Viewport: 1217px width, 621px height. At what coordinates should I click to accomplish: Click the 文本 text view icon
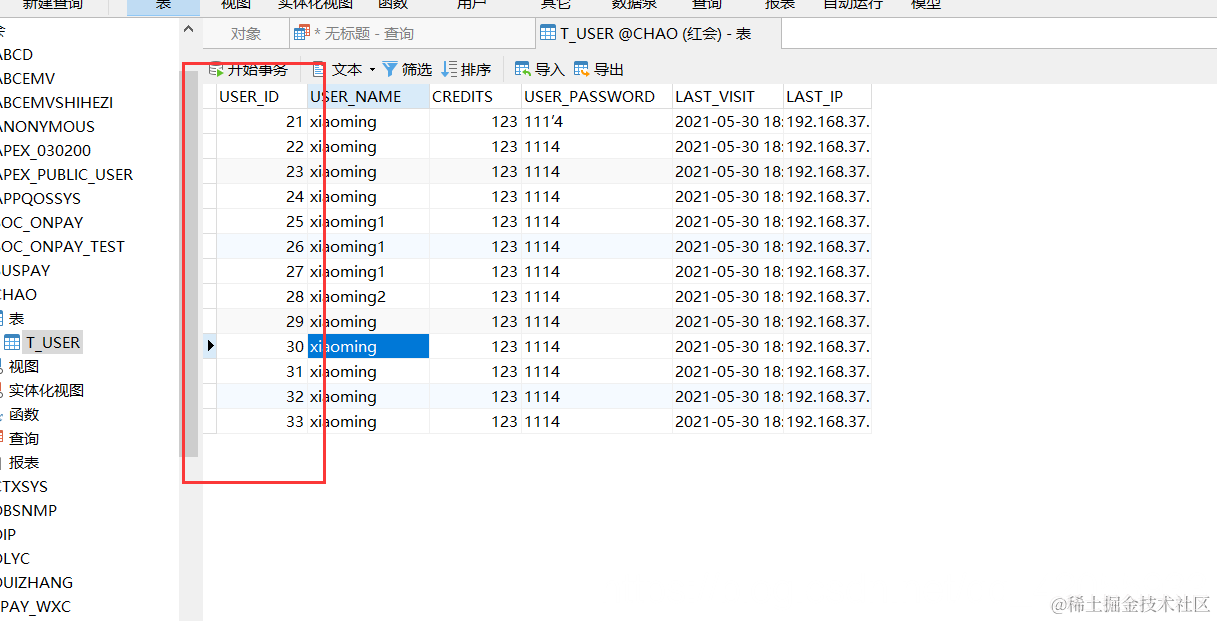tap(319, 70)
